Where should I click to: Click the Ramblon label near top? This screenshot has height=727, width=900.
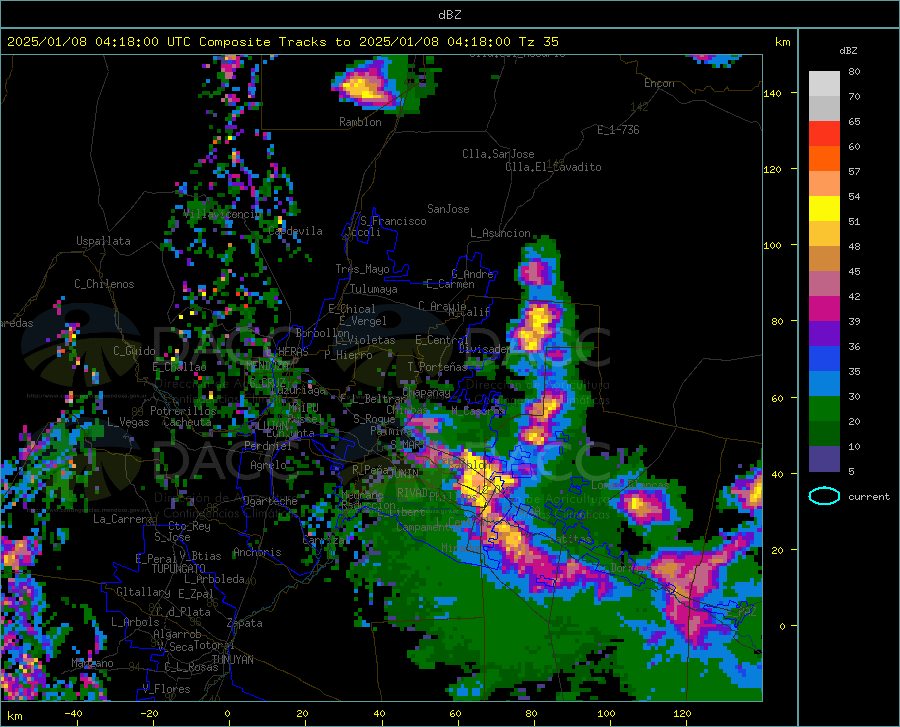pos(360,122)
